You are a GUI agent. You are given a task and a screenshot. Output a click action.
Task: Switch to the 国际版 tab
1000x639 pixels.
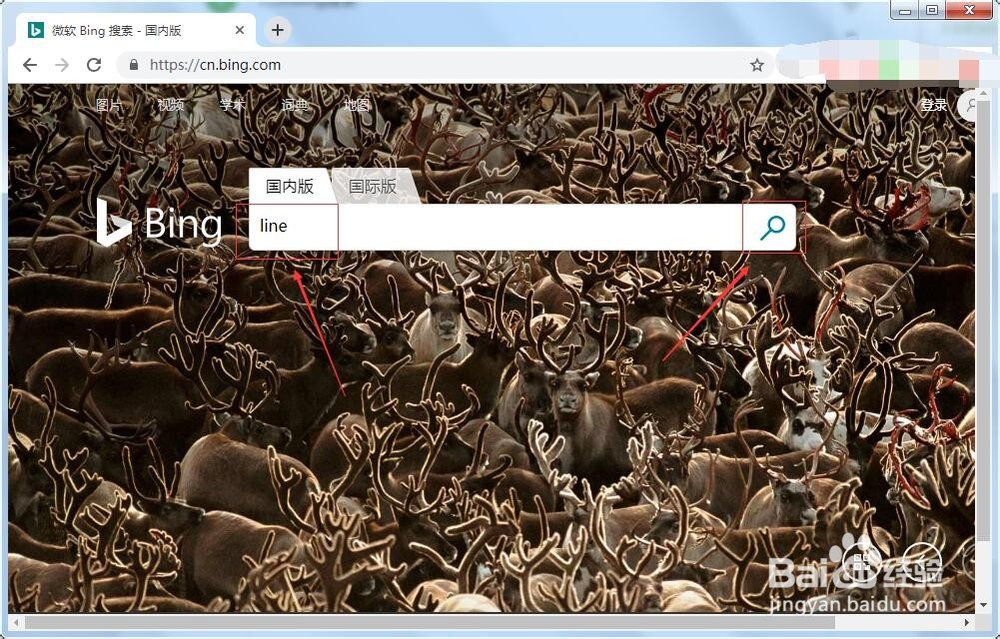pyautogui.click(x=373, y=186)
